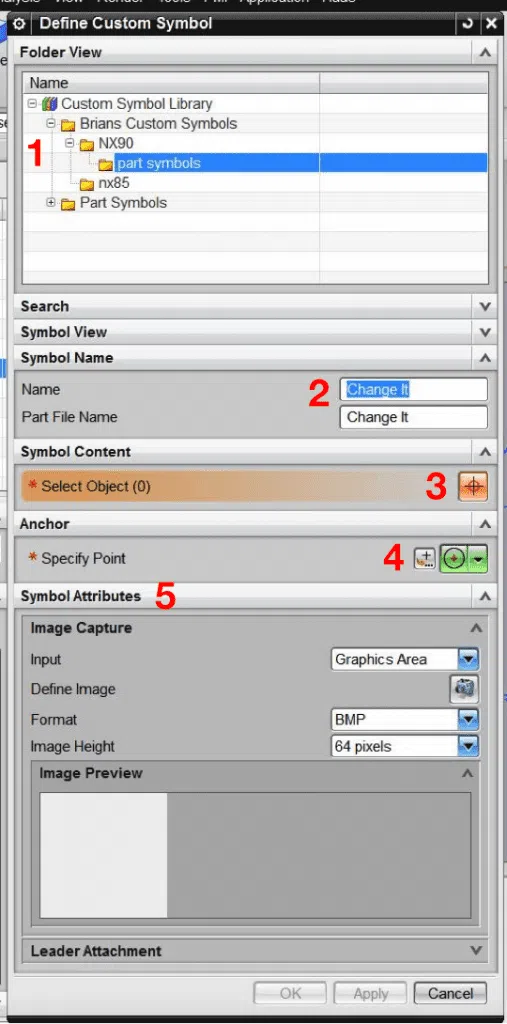Click the Select Object crosshair icon
Image resolution: width=507 pixels, height=1024 pixels.
pos(473,487)
